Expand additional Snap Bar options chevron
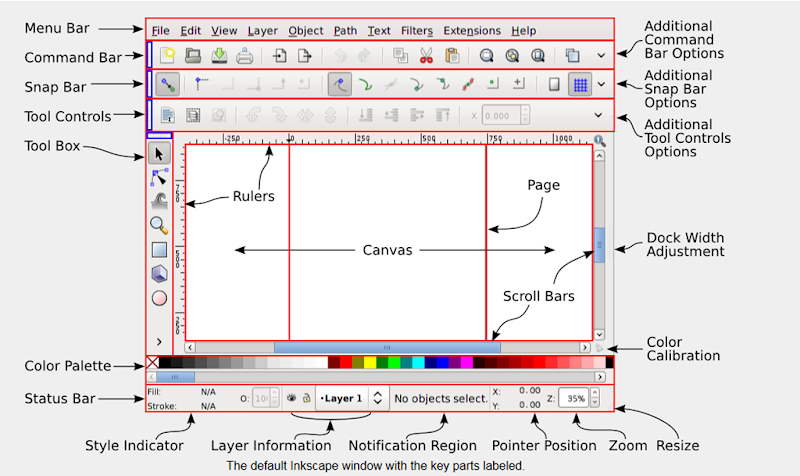 pos(600,85)
